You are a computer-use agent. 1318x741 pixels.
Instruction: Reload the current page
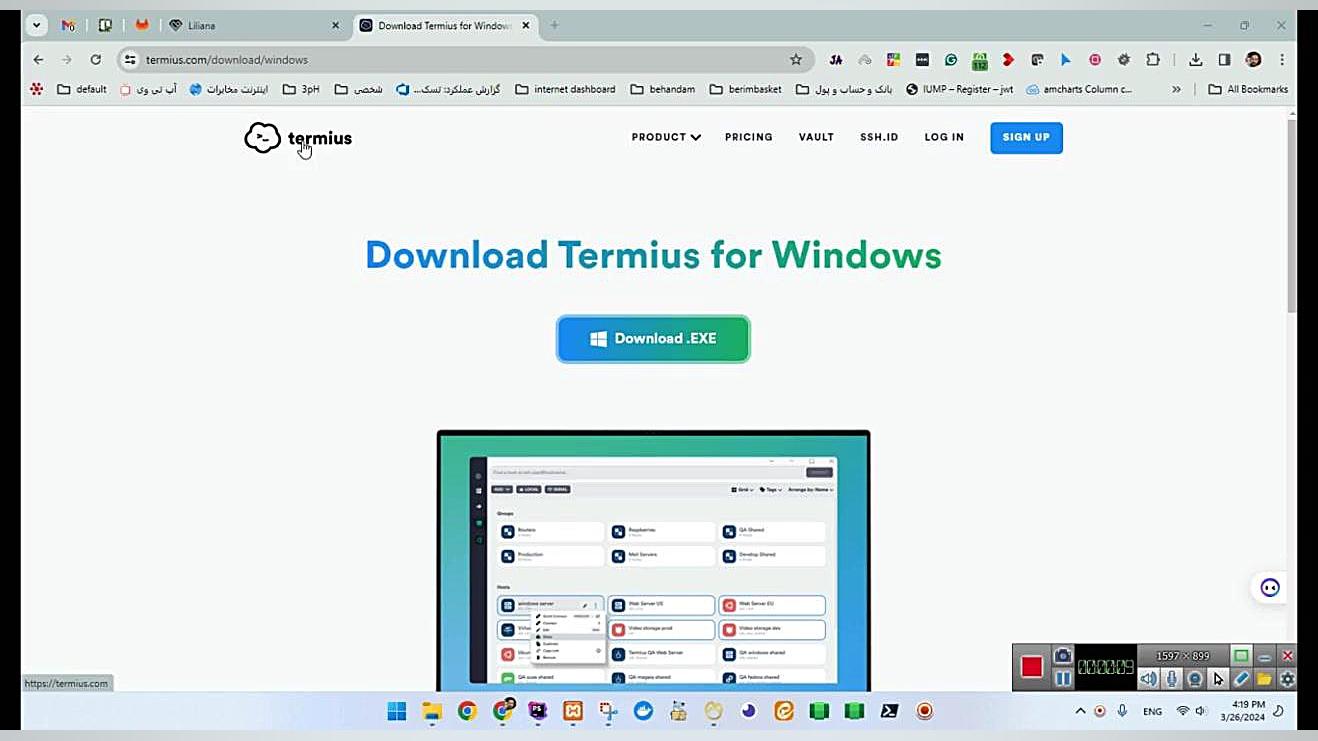[96, 60]
